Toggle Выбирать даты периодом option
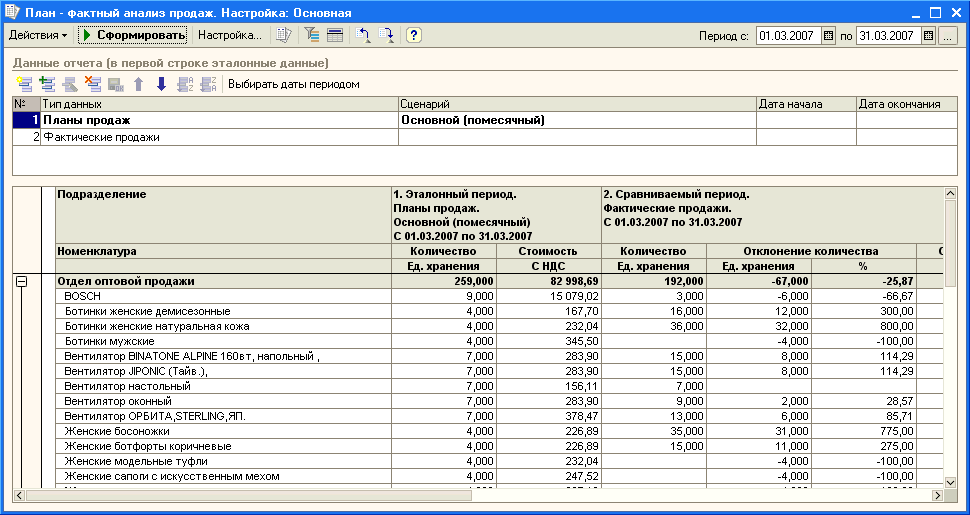Image resolution: width=970 pixels, height=515 pixels. pos(294,84)
